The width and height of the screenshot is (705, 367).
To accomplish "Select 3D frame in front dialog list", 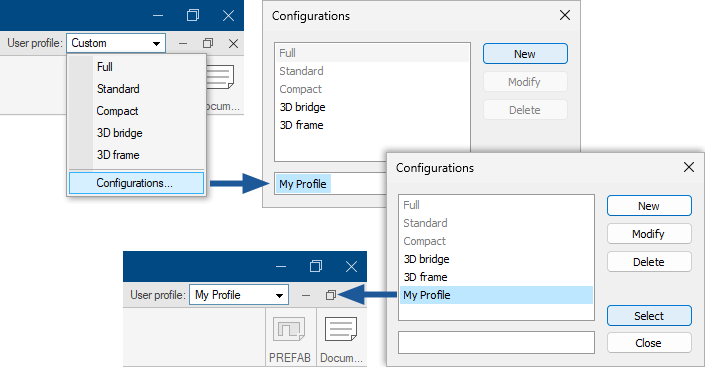I will 496,277.
